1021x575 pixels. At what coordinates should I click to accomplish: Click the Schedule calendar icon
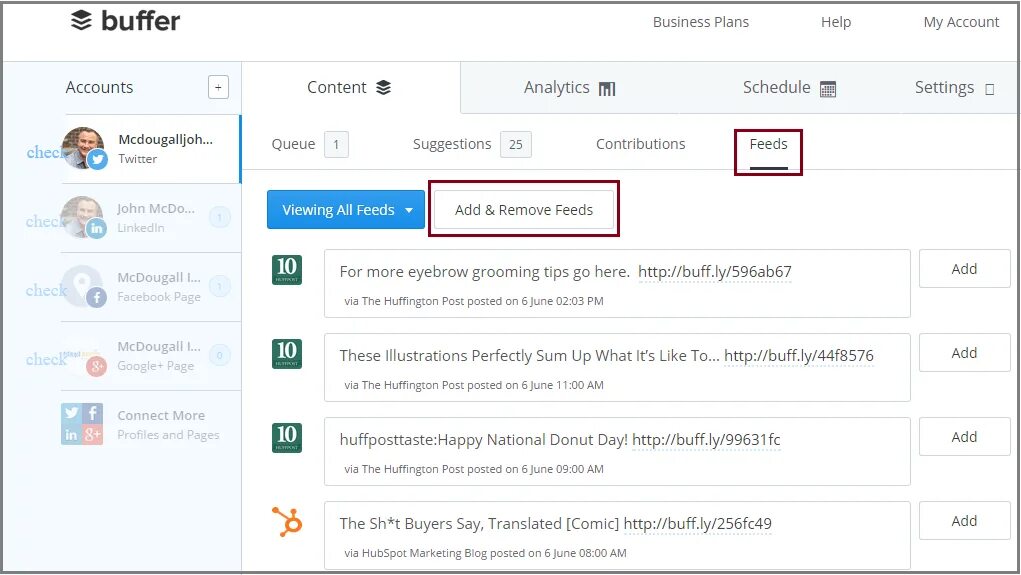pyautogui.click(x=828, y=89)
